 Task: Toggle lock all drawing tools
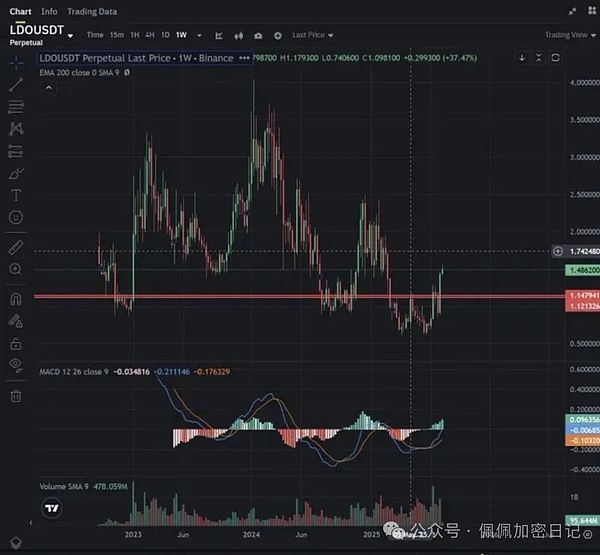click(15, 343)
